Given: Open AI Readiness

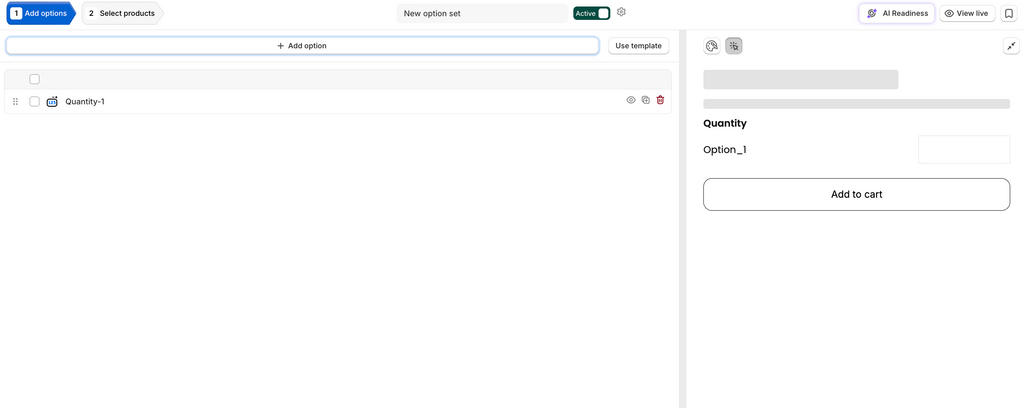Looking at the screenshot, I should coord(897,13).
